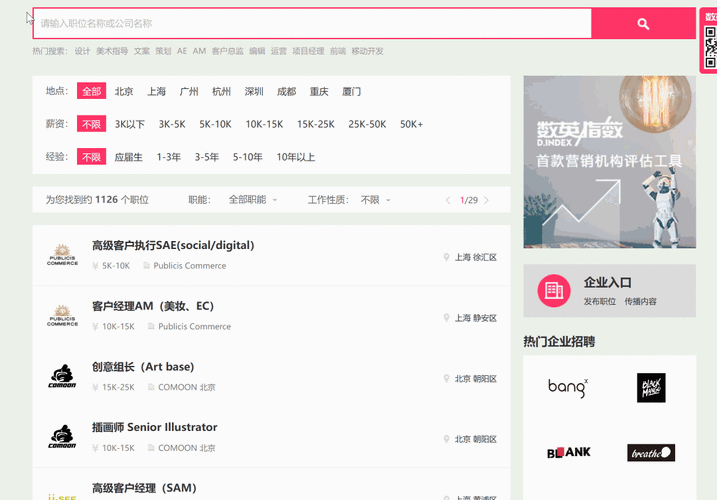Select salary range 50K+
Screen dimensions: 717x500
coord(412,124)
